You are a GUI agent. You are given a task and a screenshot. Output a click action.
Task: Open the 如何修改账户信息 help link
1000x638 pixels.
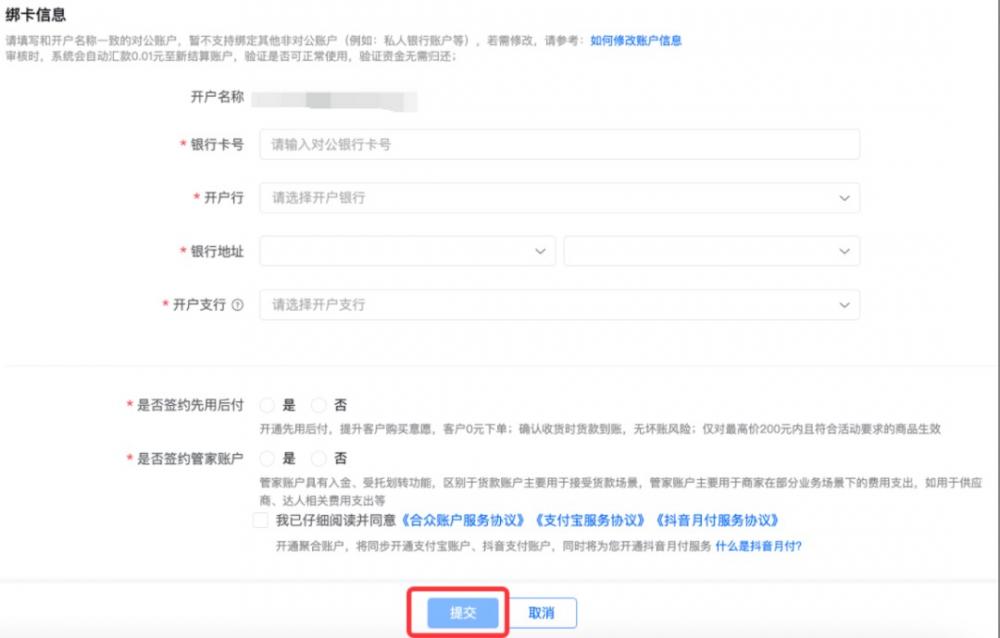click(635, 41)
